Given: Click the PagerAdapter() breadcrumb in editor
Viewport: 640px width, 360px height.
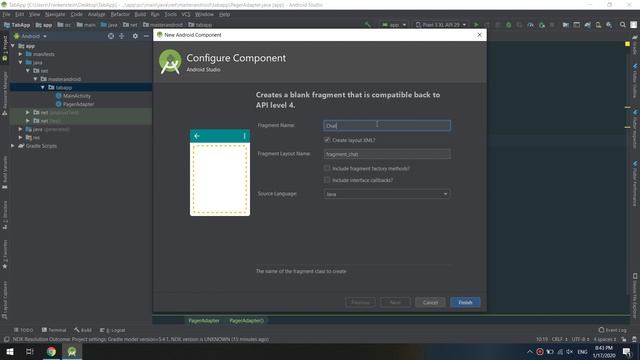Looking at the screenshot, I should 246,321.
